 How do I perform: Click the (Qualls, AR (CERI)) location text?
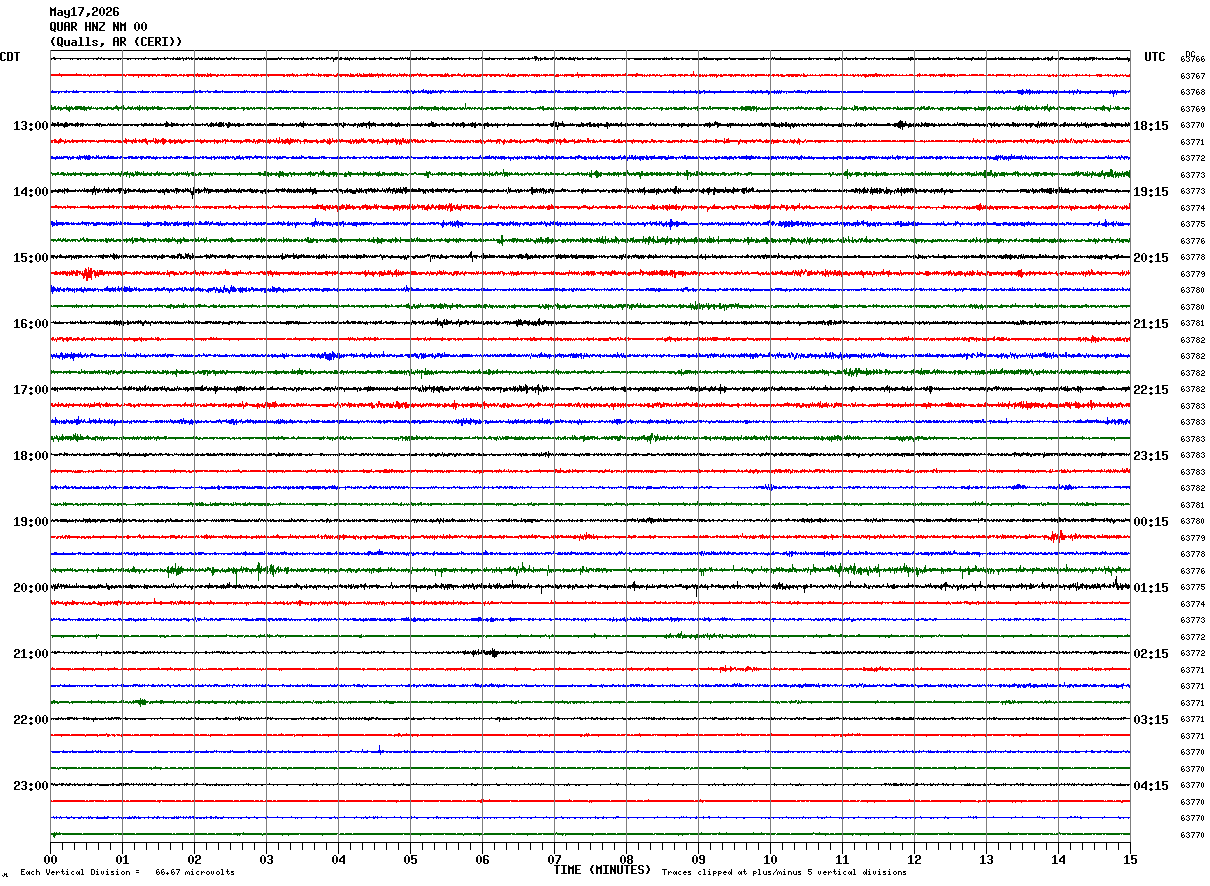[x=116, y=42]
